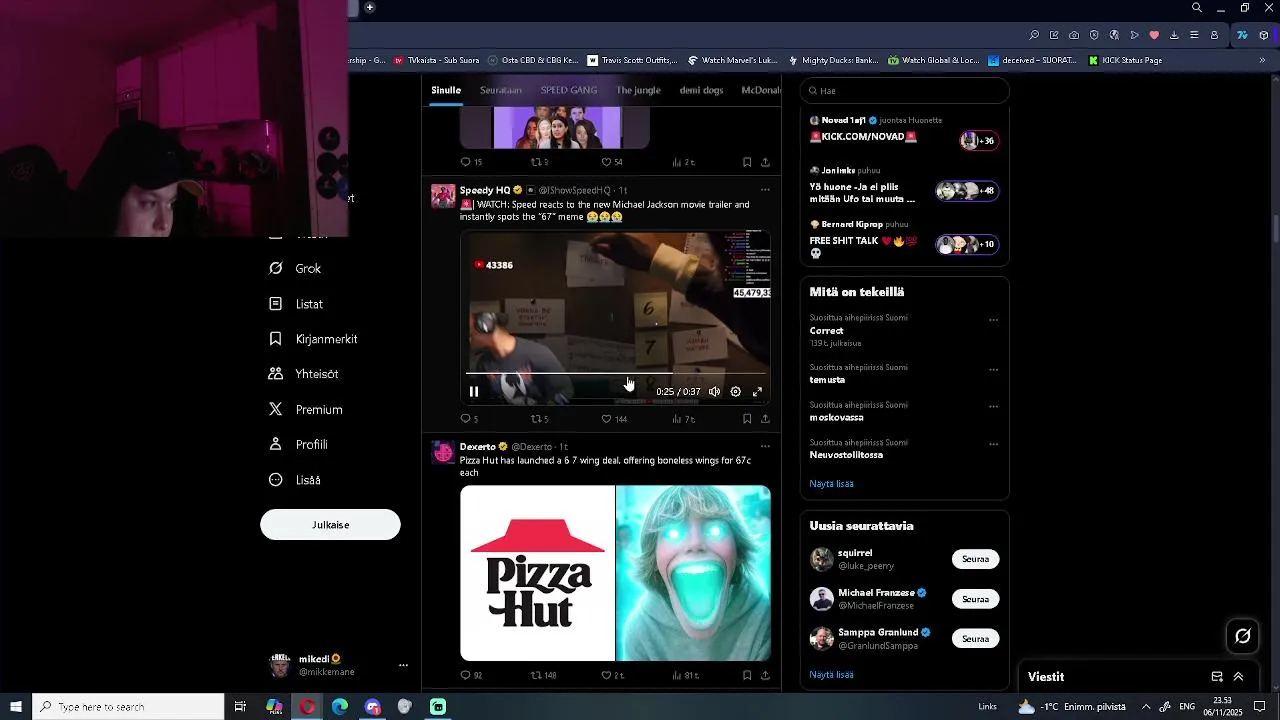Open options for the Correct trend
Image resolution: width=1280 pixels, height=720 pixels.
coord(993,321)
